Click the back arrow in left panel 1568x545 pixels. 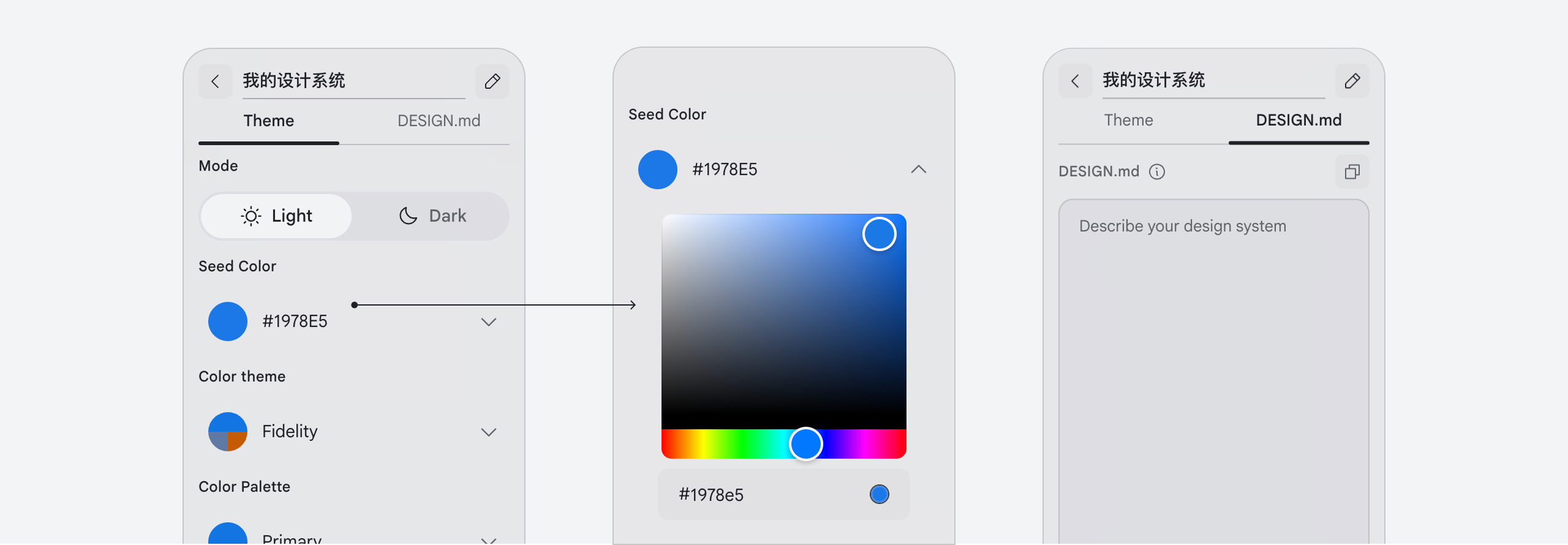[216, 81]
